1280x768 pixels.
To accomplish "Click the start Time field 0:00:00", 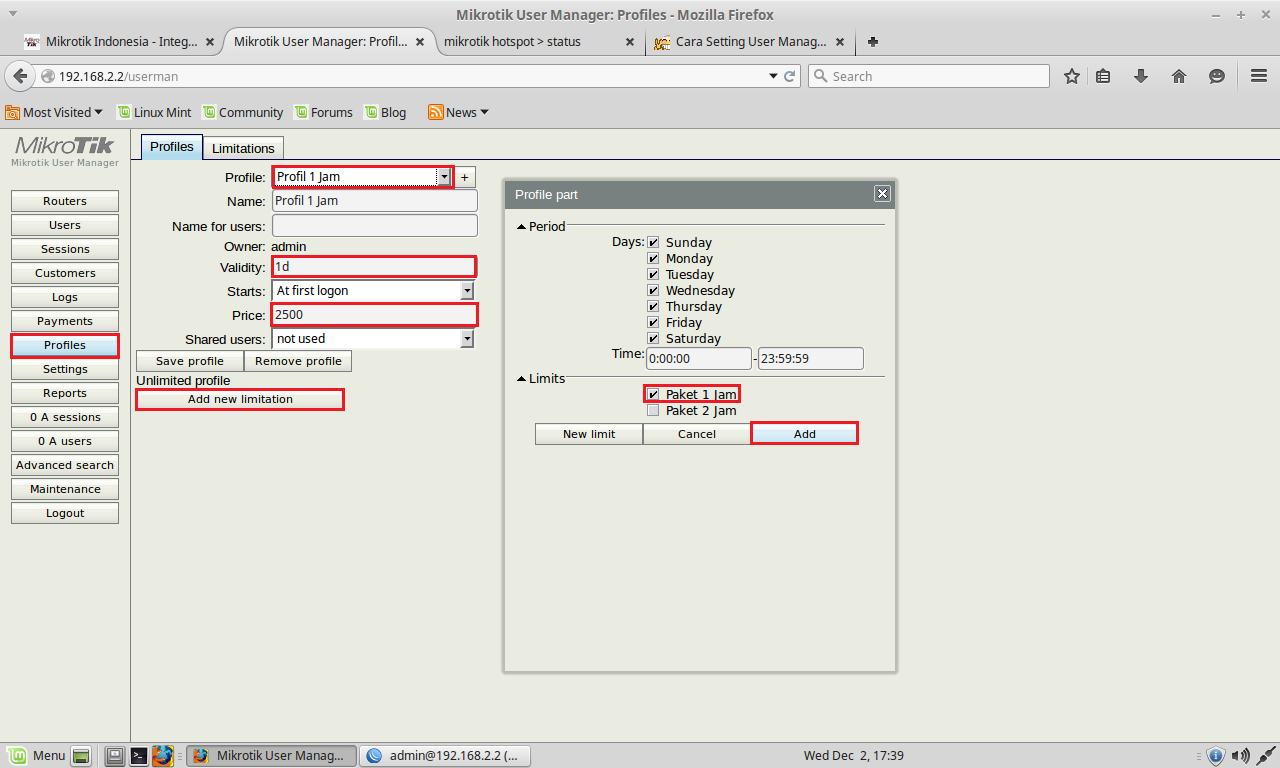I will (x=699, y=358).
